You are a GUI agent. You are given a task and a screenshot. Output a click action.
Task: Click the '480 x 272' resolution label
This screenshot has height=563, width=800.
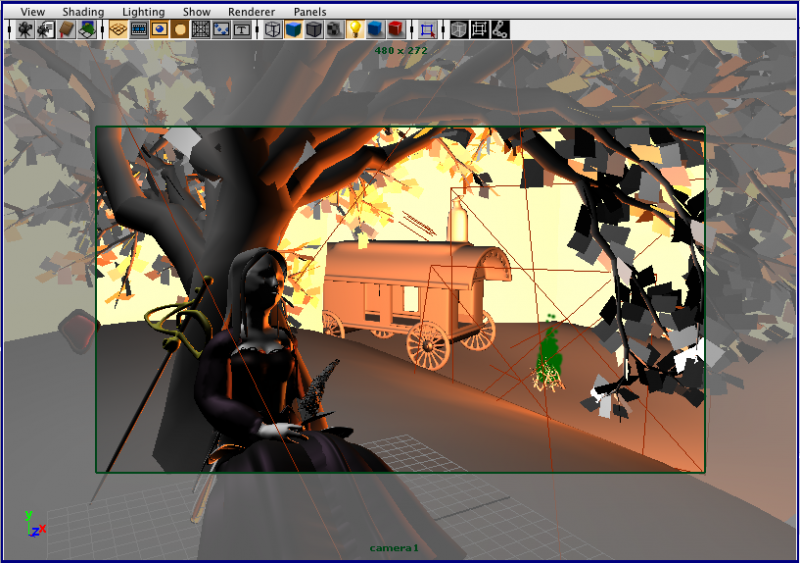click(401, 51)
